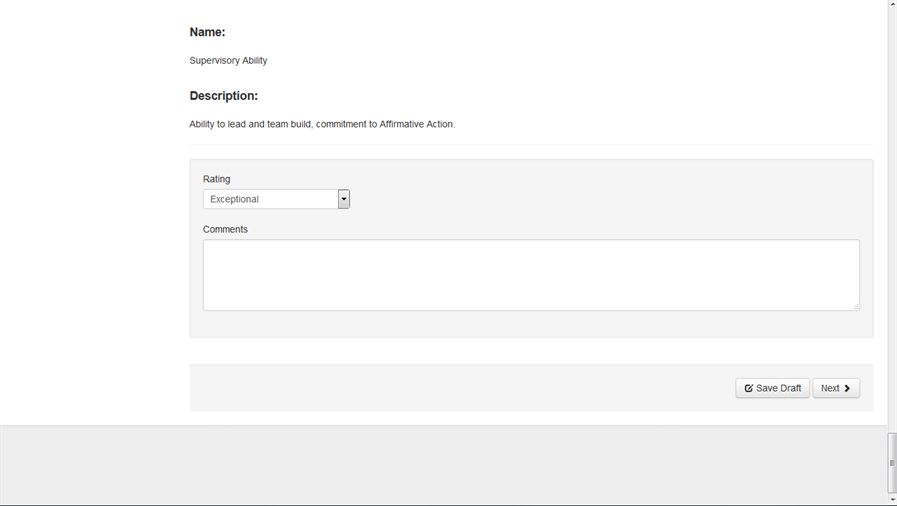Viewport: 897px width, 506px height.
Task: Click the Supervisory Ability text
Action: pyautogui.click(x=228, y=60)
